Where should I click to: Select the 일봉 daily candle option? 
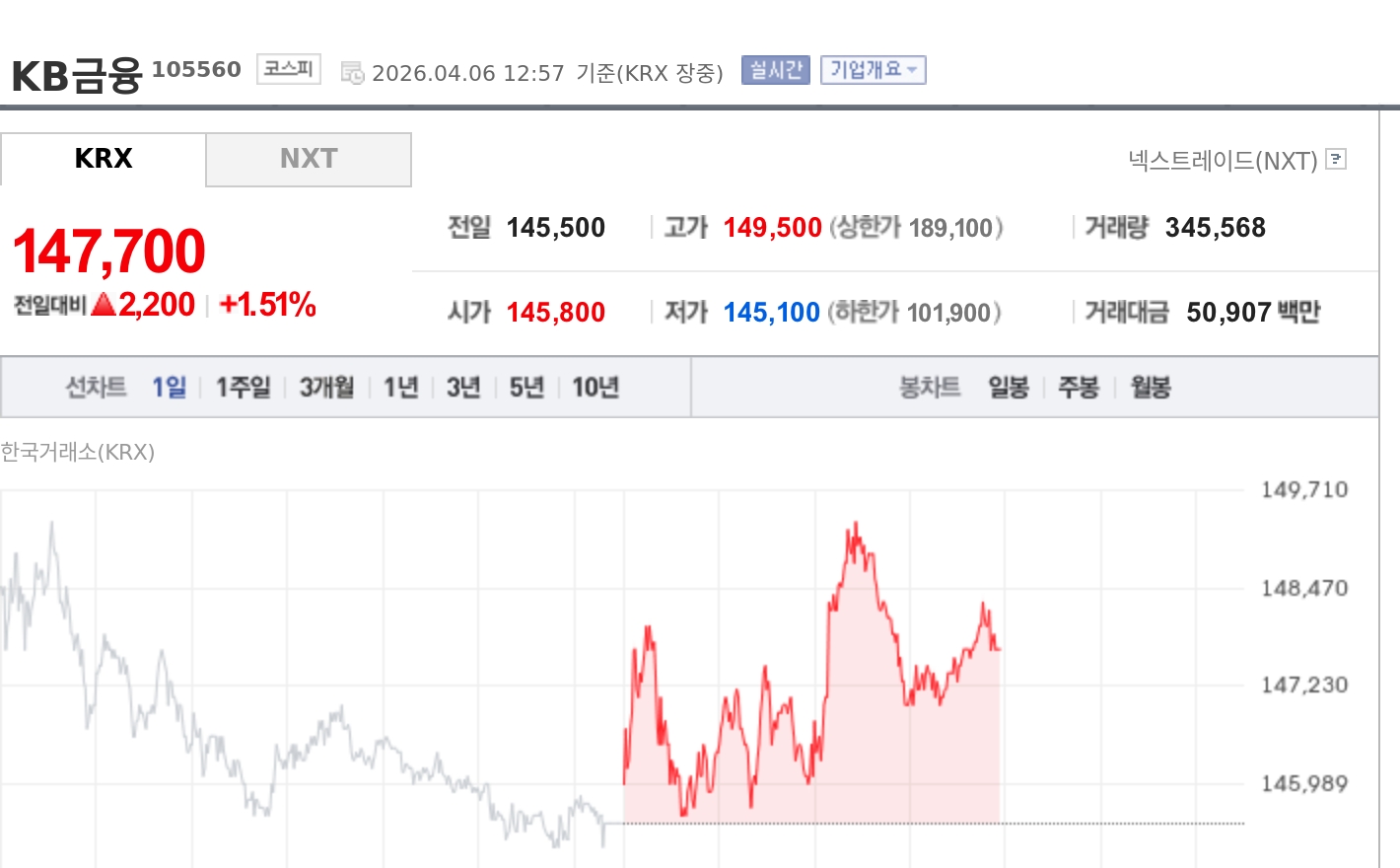[x=1010, y=387]
